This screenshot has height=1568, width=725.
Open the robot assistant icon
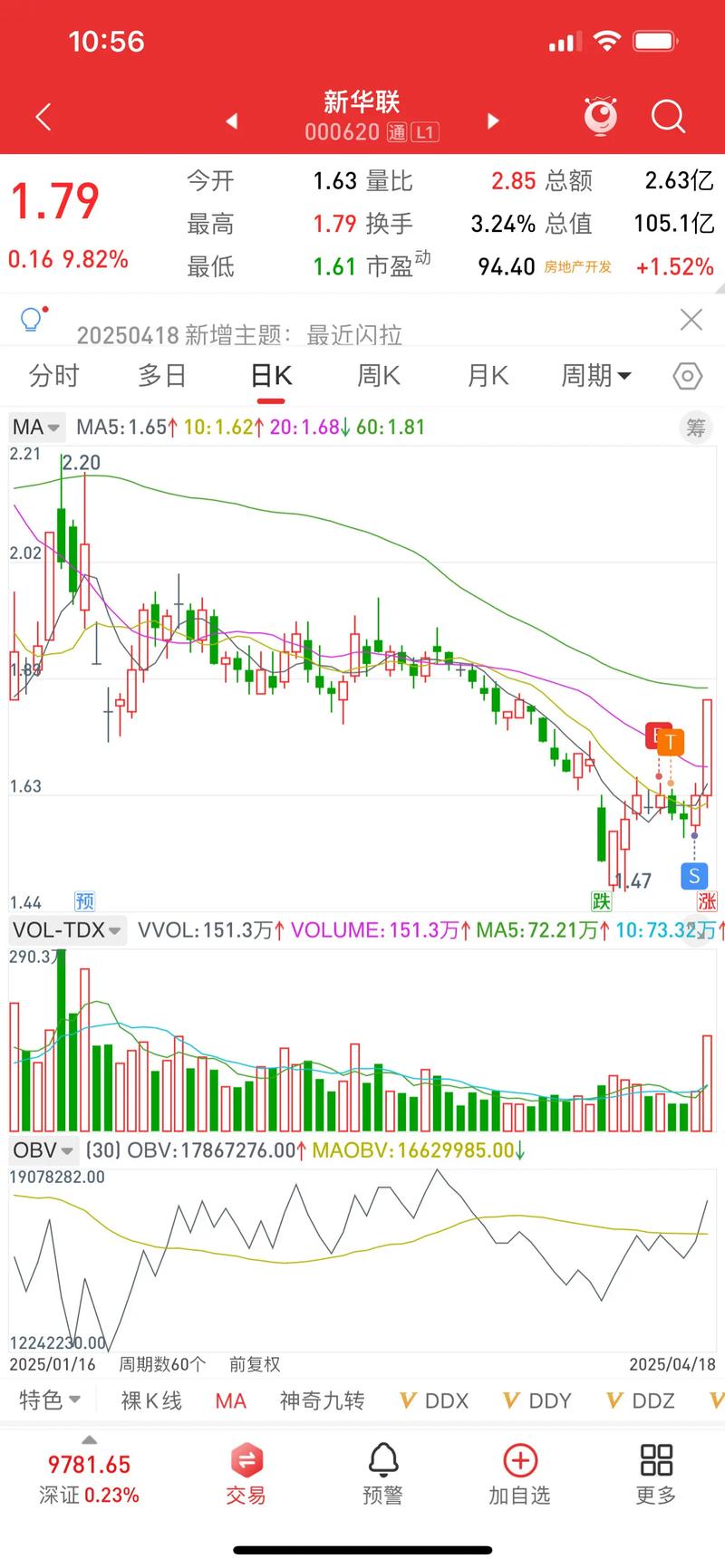600,116
